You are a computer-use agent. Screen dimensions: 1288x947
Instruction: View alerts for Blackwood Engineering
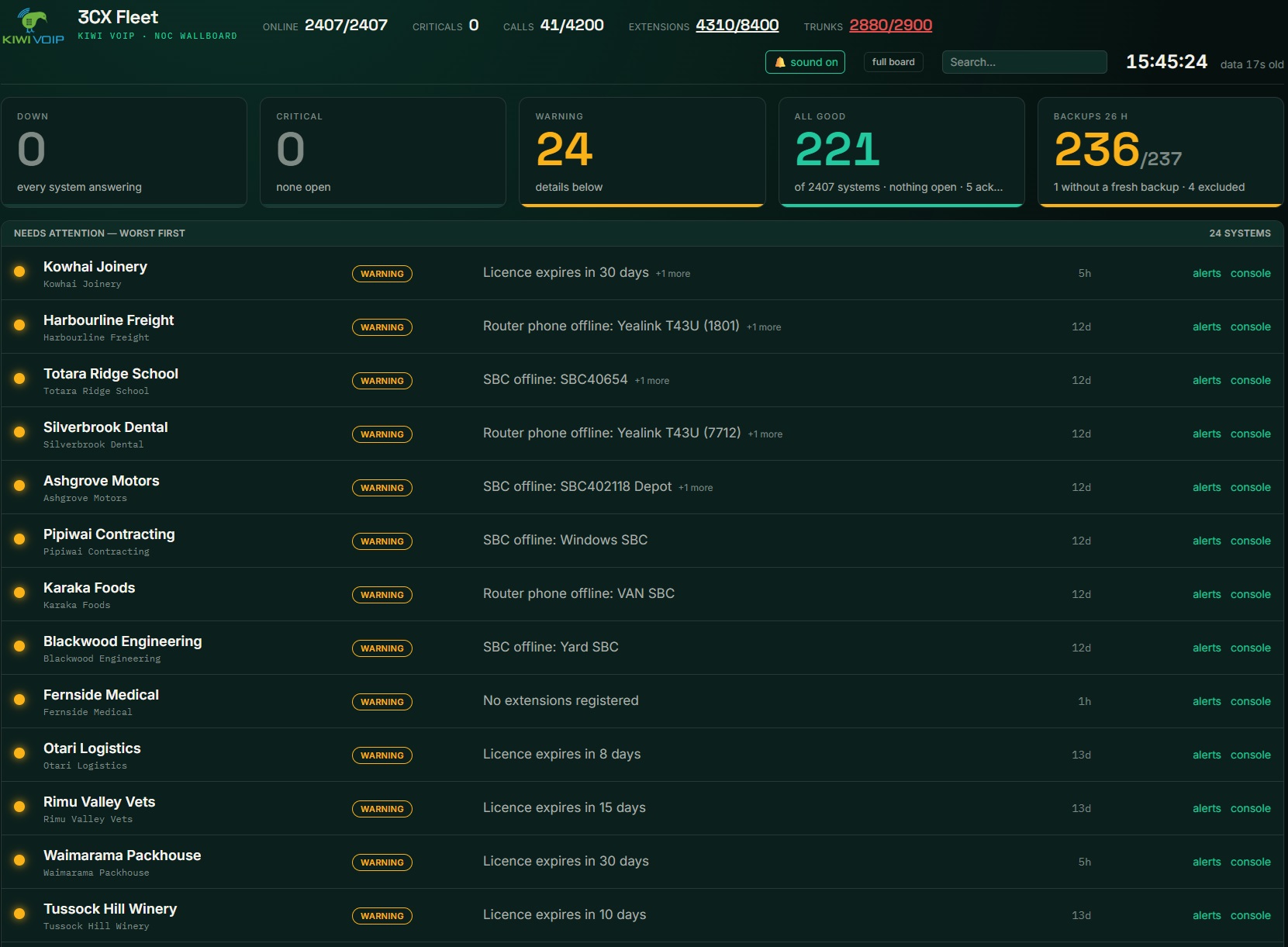tap(1207, 648)
